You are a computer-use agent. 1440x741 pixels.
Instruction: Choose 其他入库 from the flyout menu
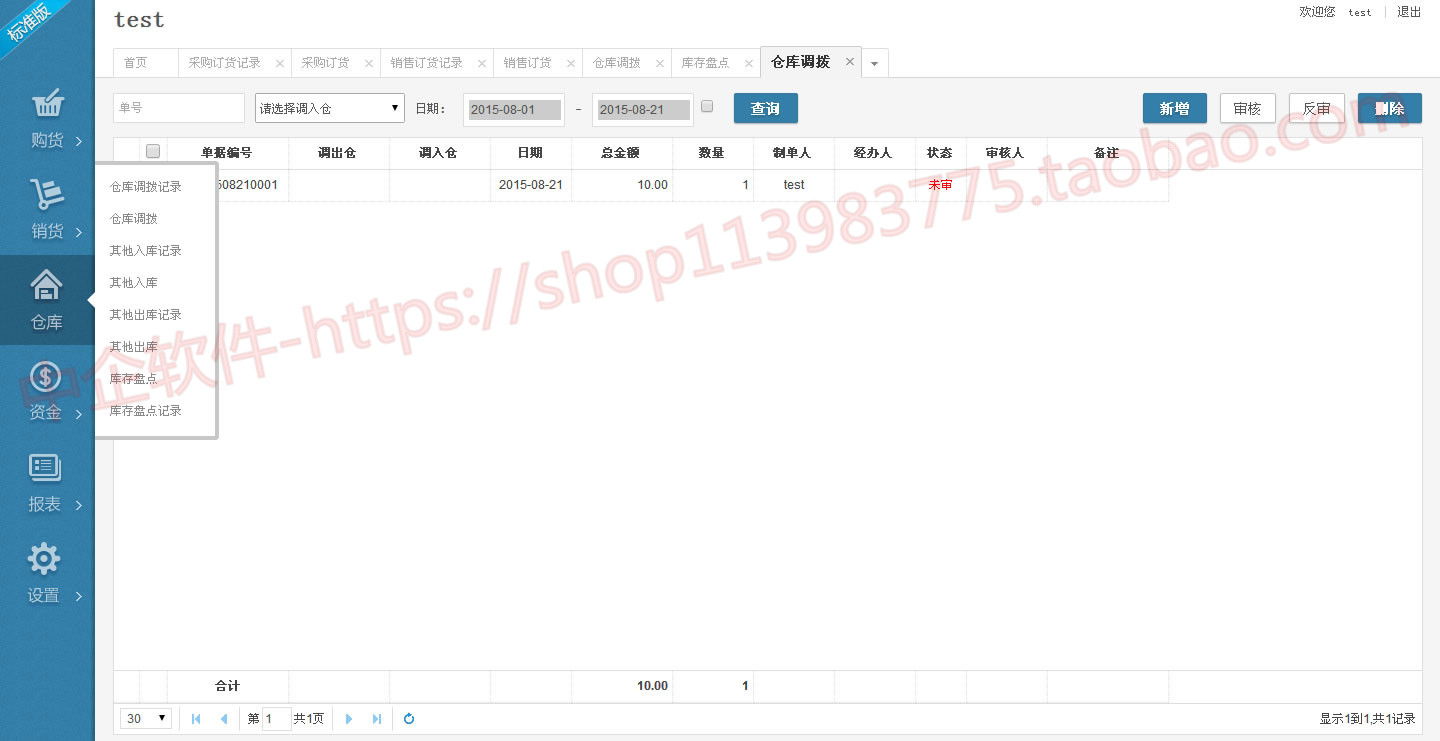coord(134,283)
